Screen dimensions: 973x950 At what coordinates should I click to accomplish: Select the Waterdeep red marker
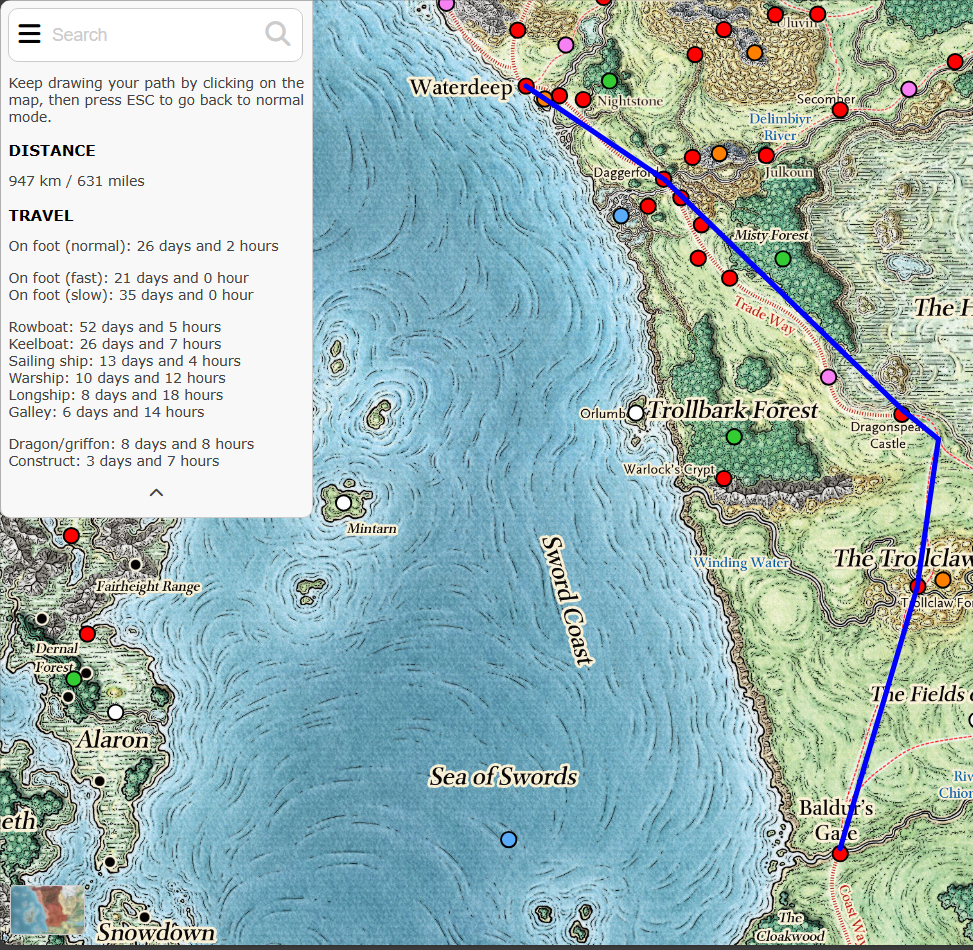(x=526, y=86)
